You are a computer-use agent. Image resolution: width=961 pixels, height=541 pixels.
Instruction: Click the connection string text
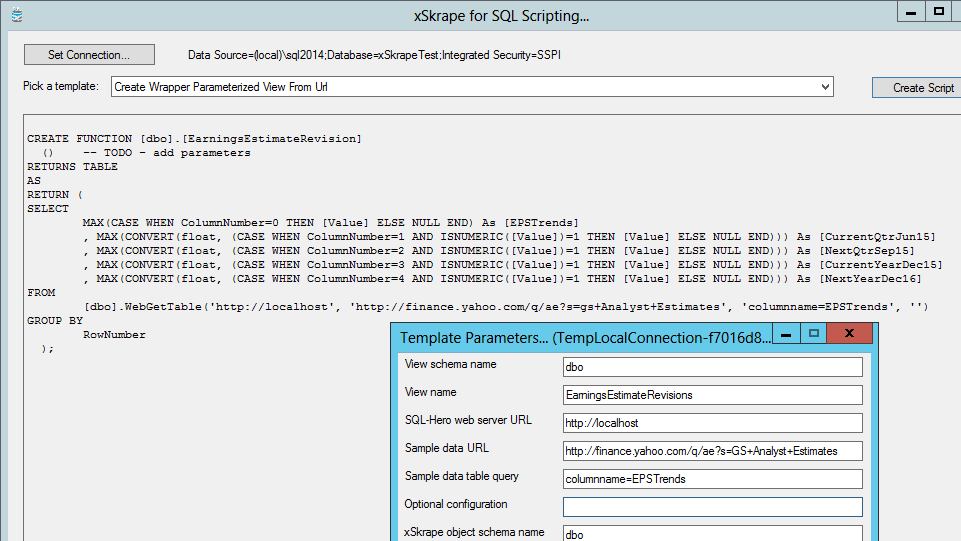[374, 55]
